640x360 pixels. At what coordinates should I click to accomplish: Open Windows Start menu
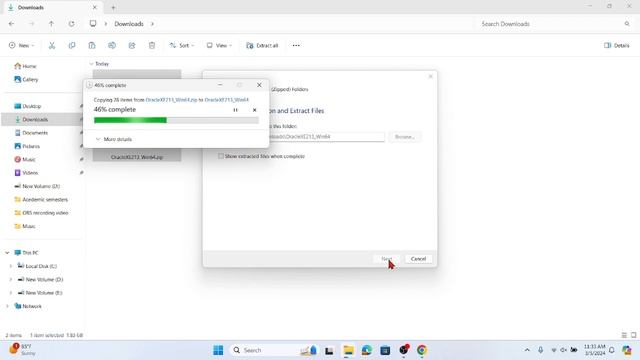tap(218, 350)
